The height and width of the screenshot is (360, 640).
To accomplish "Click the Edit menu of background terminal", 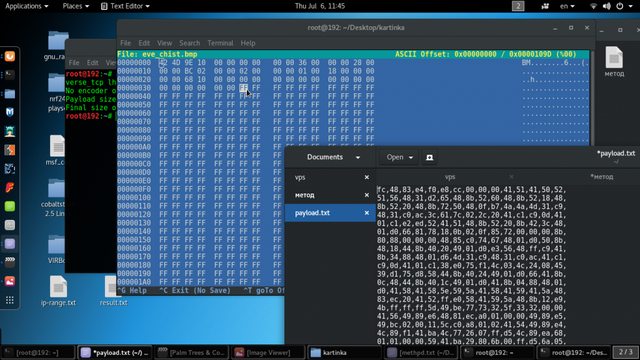I will (93, 62).
